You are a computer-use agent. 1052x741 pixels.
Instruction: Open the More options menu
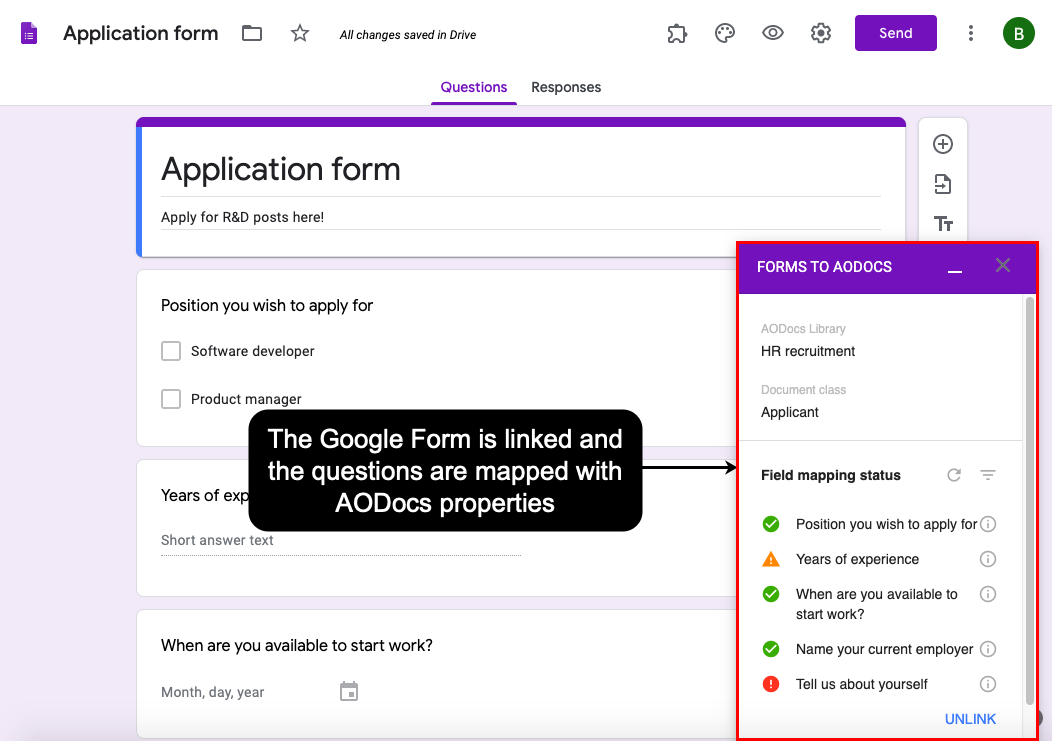970,33
